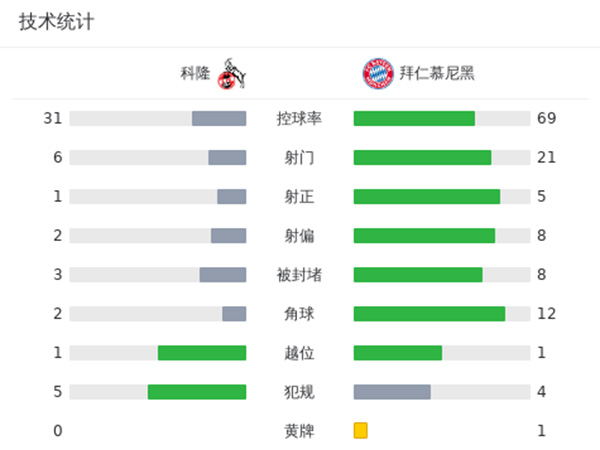Click the 控球率 stat label
This screenshot has width=600, height=450.
pos(299,119)
